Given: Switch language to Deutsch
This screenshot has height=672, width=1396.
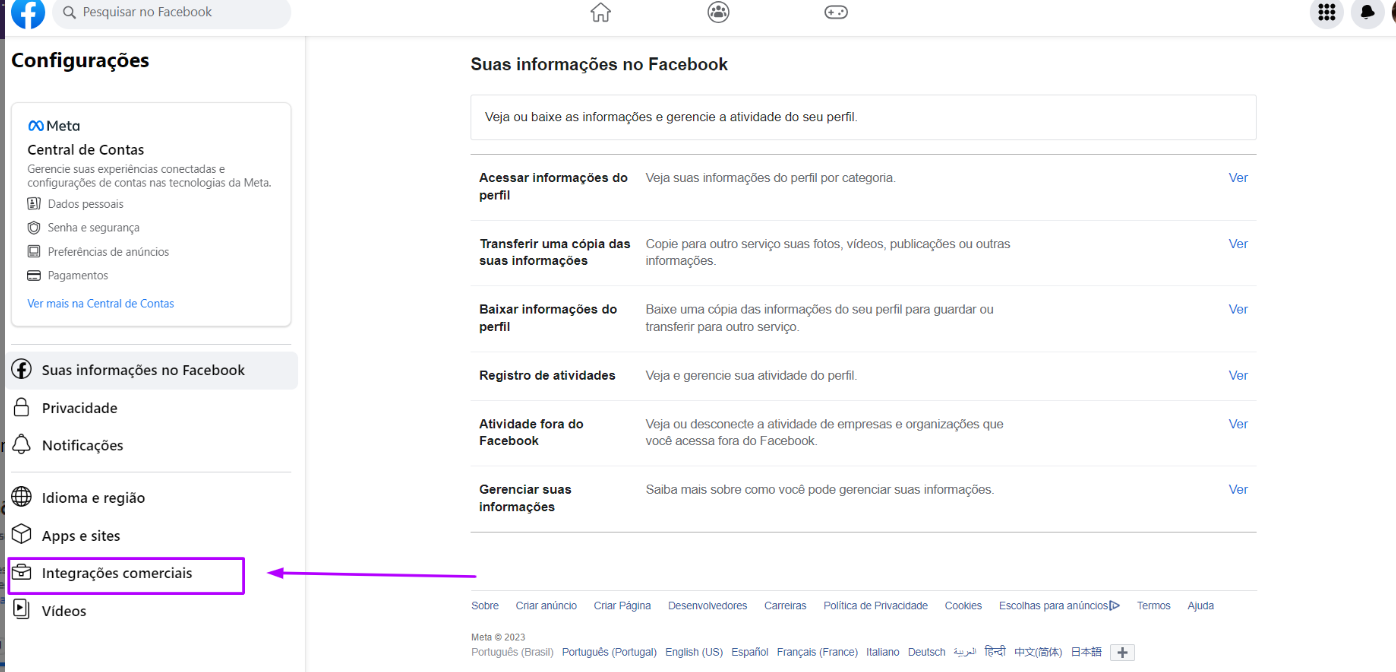Looking at the screenshot, I should [927, 652].
